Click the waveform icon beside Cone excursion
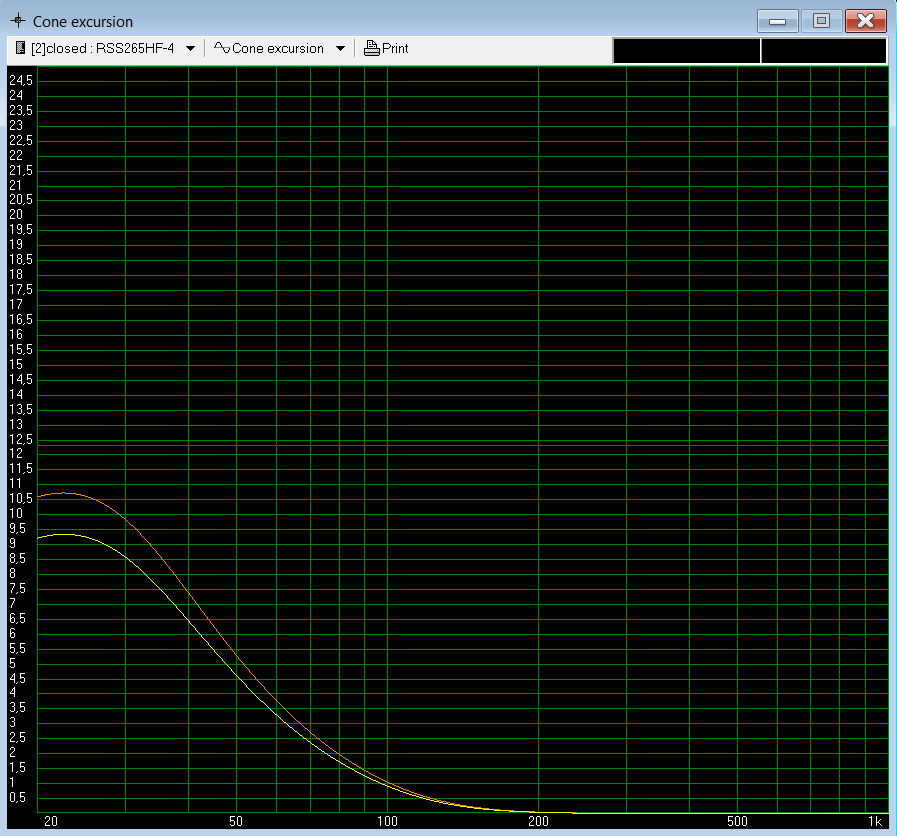 (x=221, y=48)
